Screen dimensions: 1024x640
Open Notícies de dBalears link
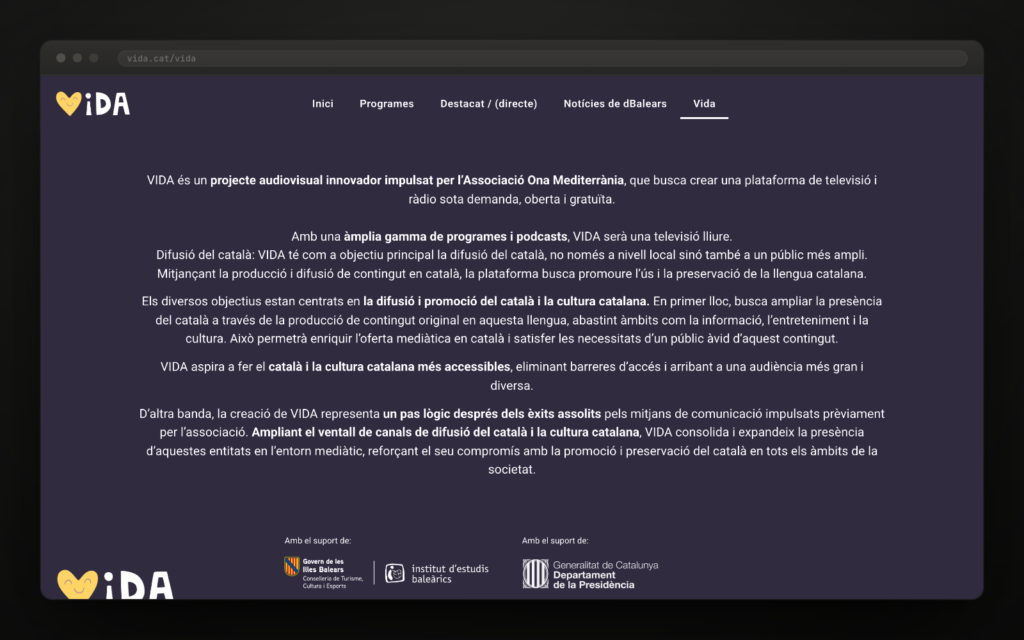[x=615, y=104]
